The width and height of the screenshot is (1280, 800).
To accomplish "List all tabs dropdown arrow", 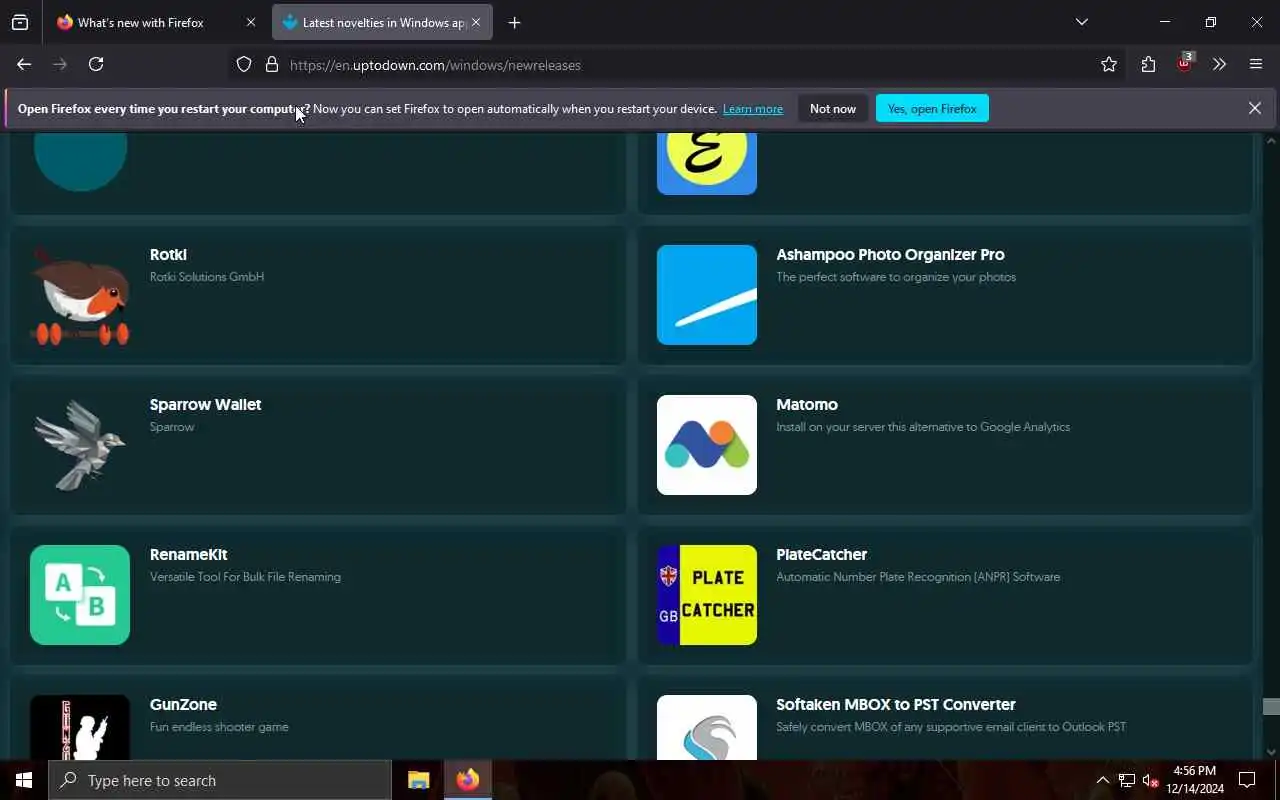I will pyautogui.click(x=1081, y=22).
